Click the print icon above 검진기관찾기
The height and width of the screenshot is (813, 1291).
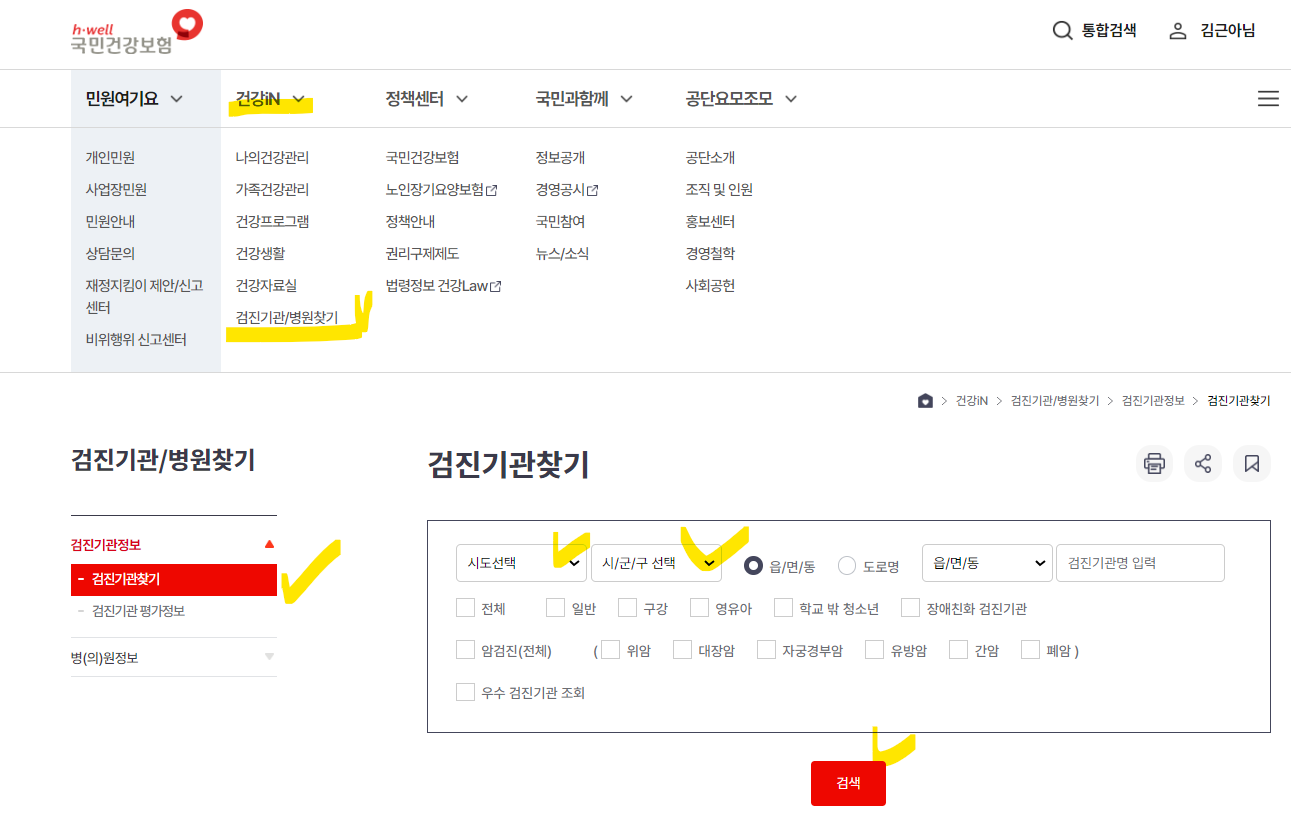[x=1154, y=463]
